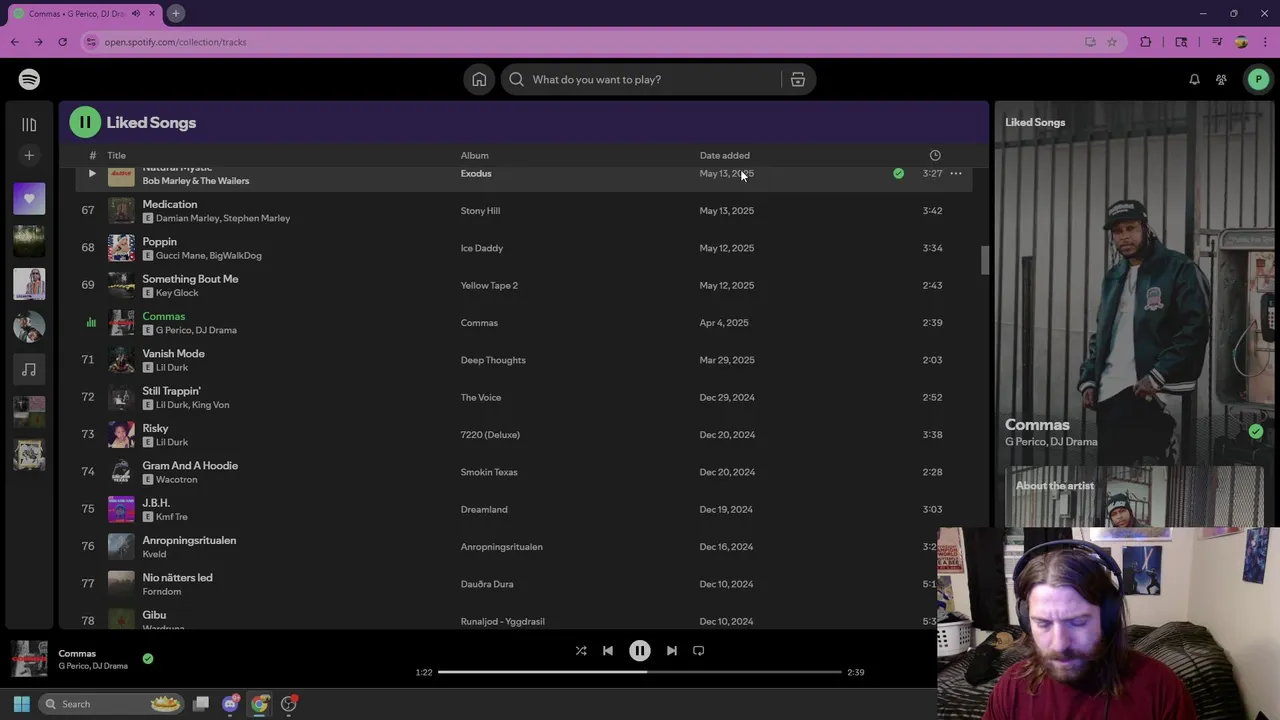Open the Windows Start menu

(x=22, y=704)
